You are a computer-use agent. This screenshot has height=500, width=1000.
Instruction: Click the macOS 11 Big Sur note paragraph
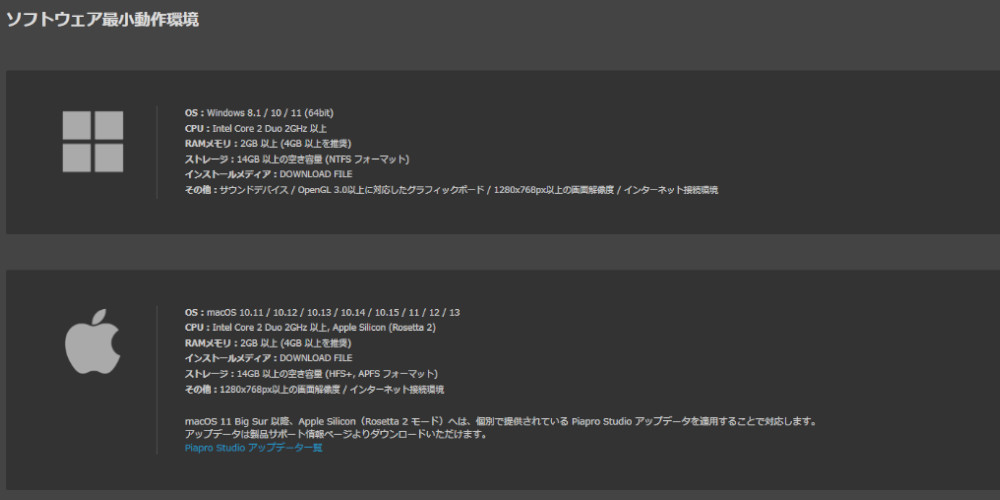pyautogui.click(x=501, y=422)
